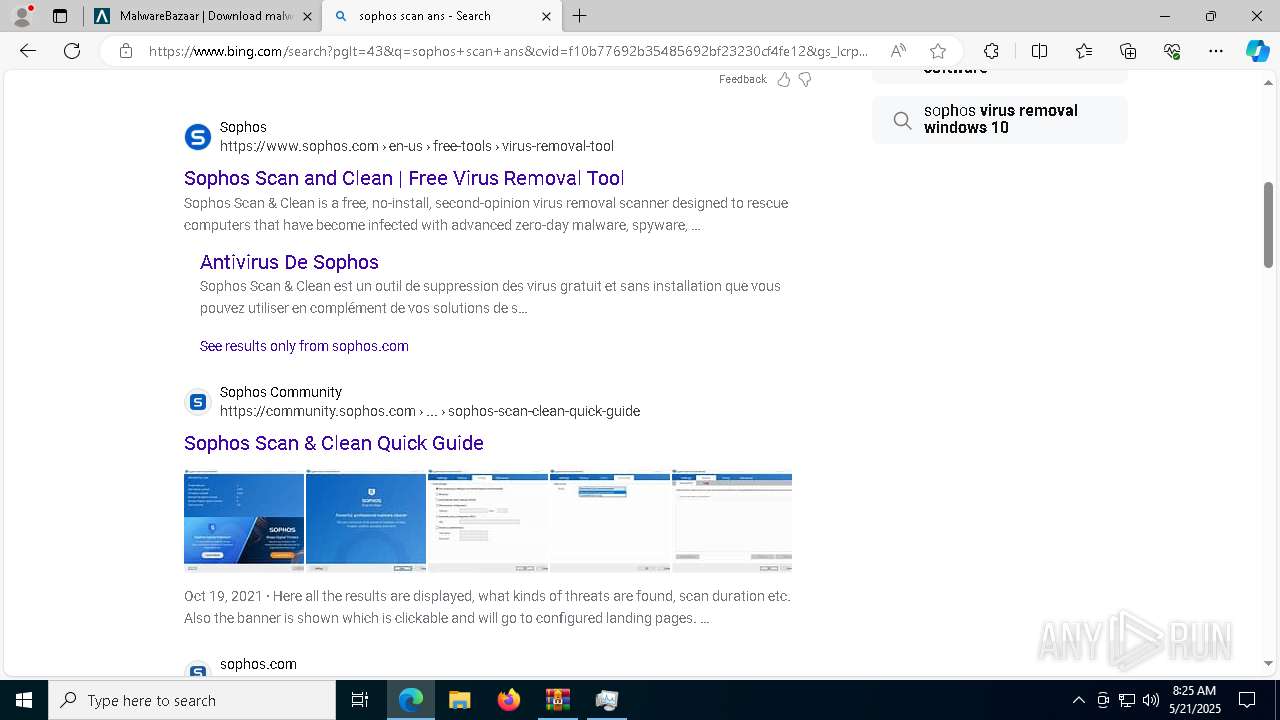Click the taskbar search box
The width and height of the screenshot is (1280, 720).
click(192, 700)
